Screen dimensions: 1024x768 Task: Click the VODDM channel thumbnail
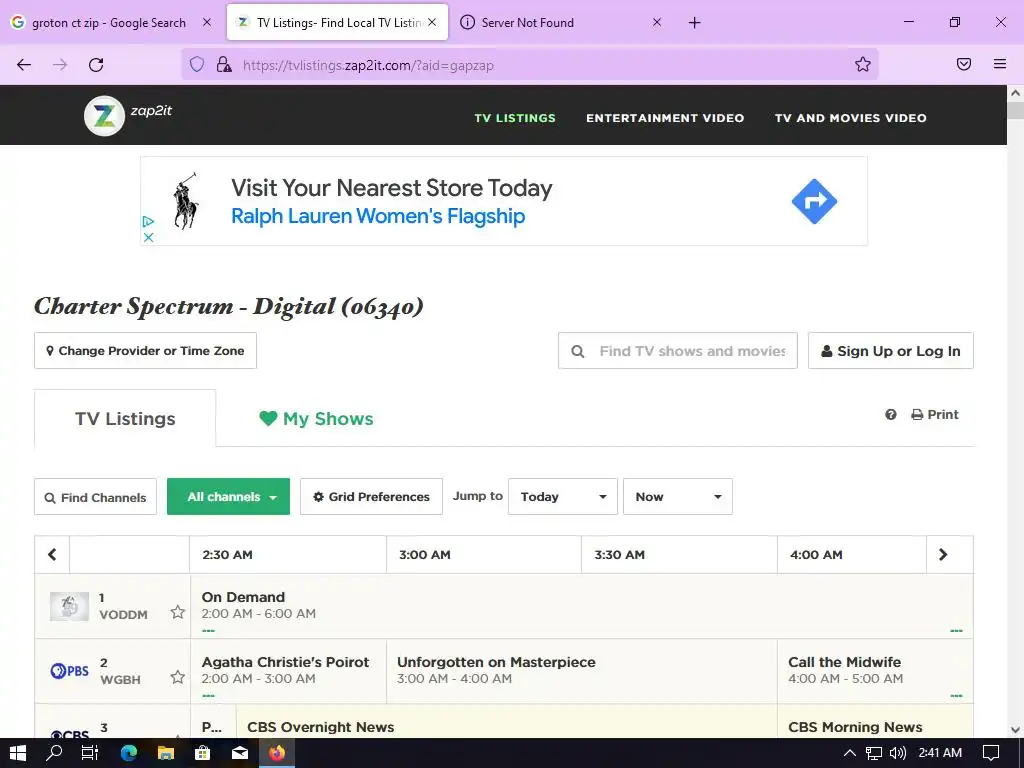[x=69, y=607]
